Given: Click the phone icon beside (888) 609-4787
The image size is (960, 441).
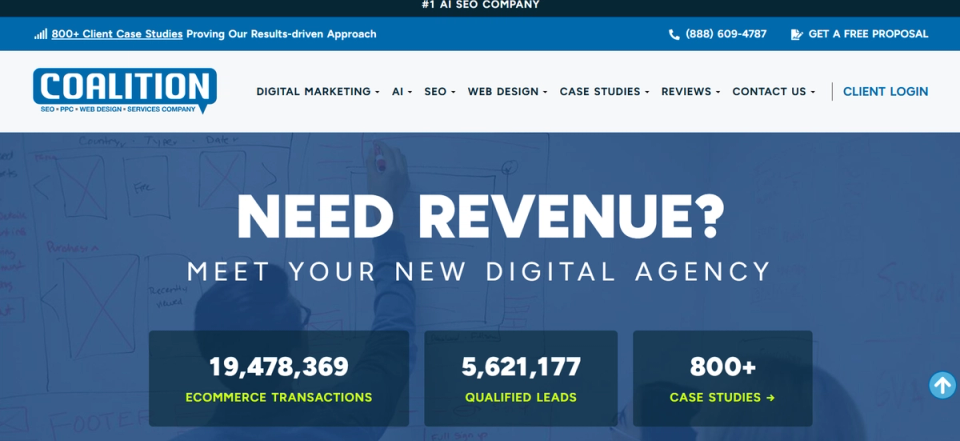Looking at the screenshot, I should point(674,34).
